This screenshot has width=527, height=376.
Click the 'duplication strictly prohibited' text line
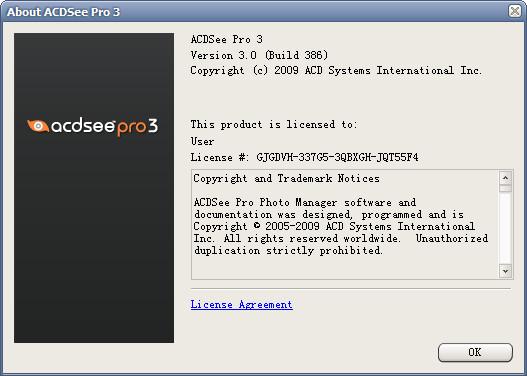(288, 251)
